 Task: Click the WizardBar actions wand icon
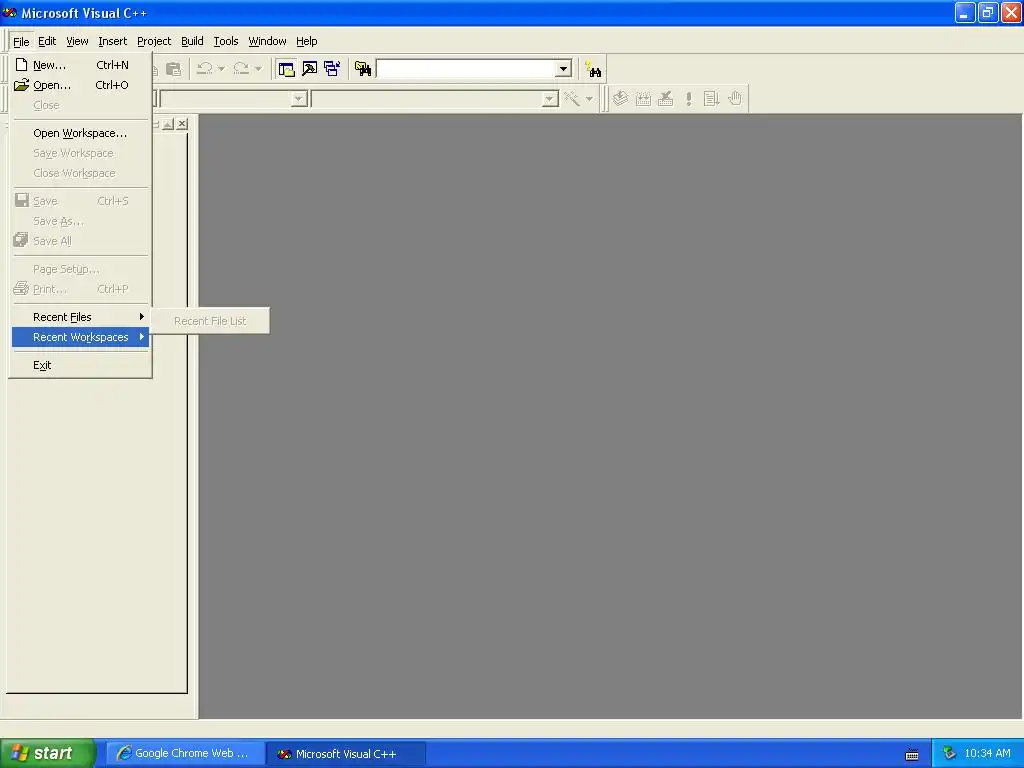pos(572,99)
